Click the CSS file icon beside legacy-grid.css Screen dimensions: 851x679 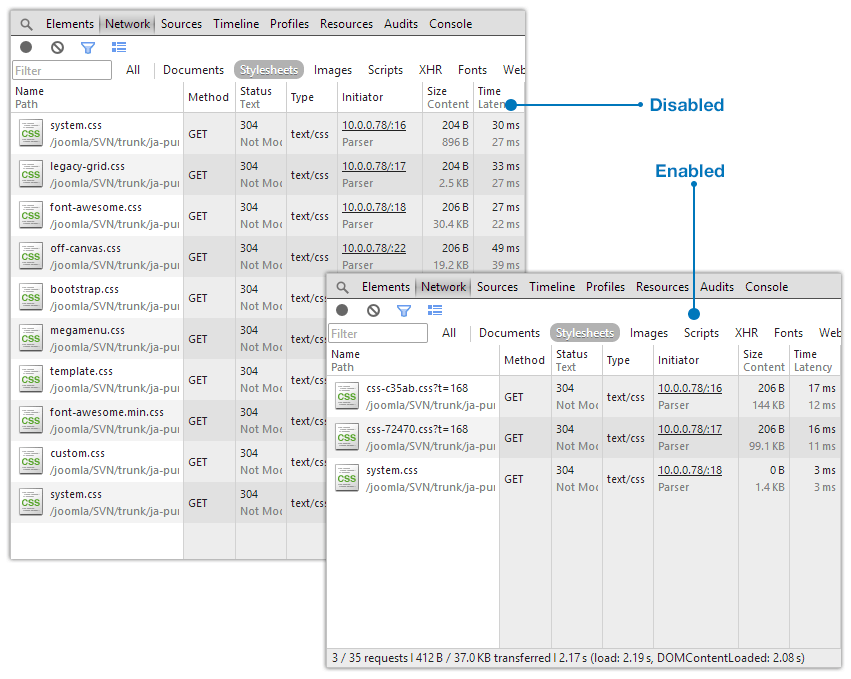pyautogui.click(x=31, y=174)
